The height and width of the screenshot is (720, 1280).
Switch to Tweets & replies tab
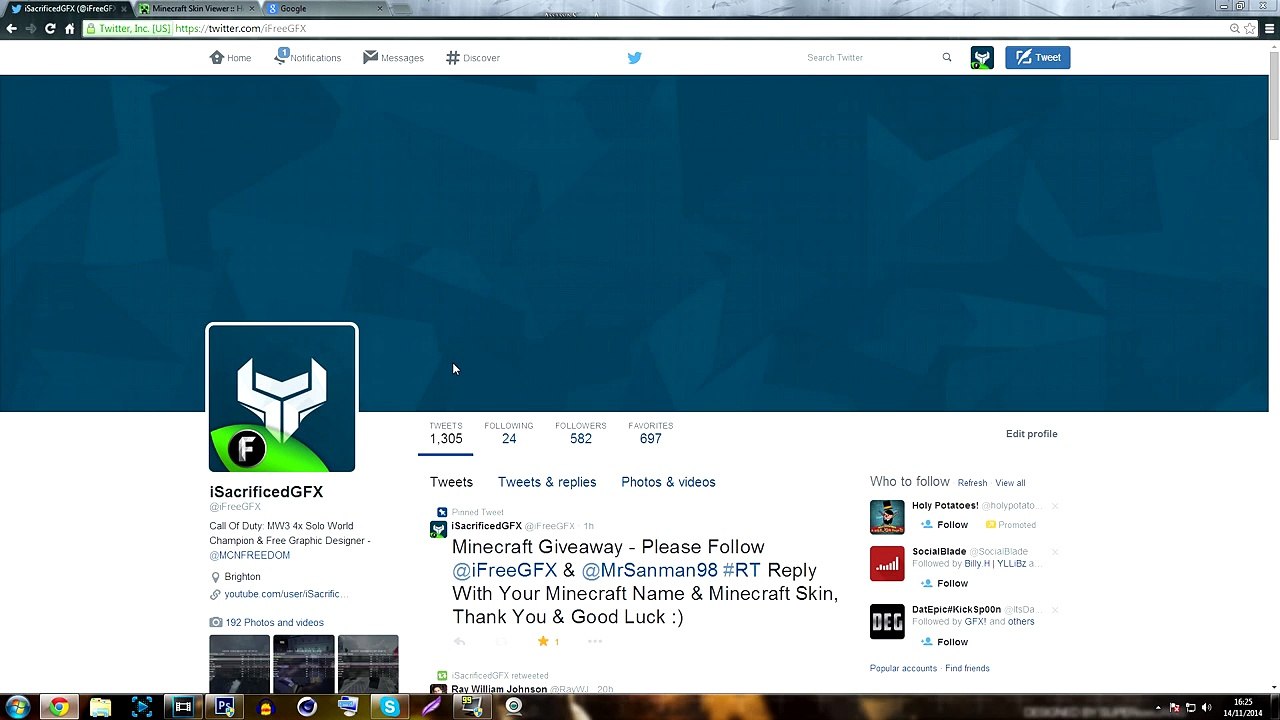pos(547,482)
